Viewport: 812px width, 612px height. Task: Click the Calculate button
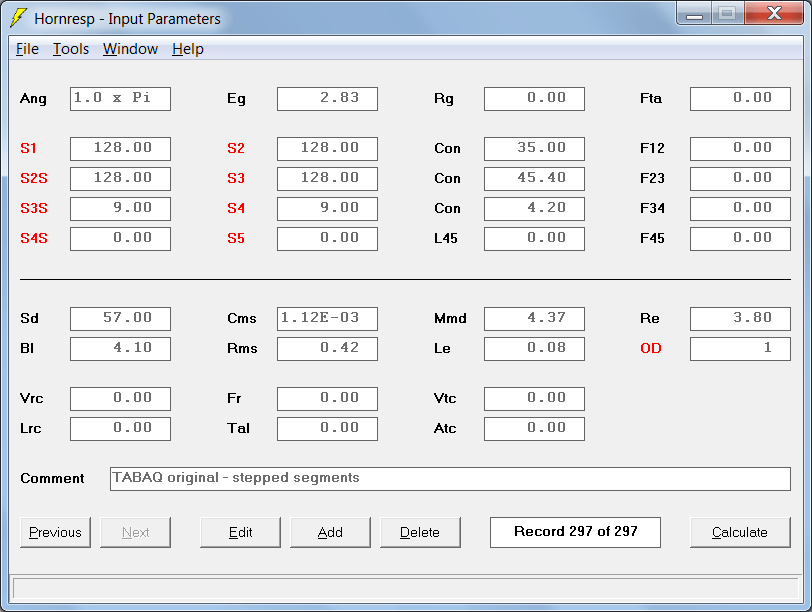[740, 532]
